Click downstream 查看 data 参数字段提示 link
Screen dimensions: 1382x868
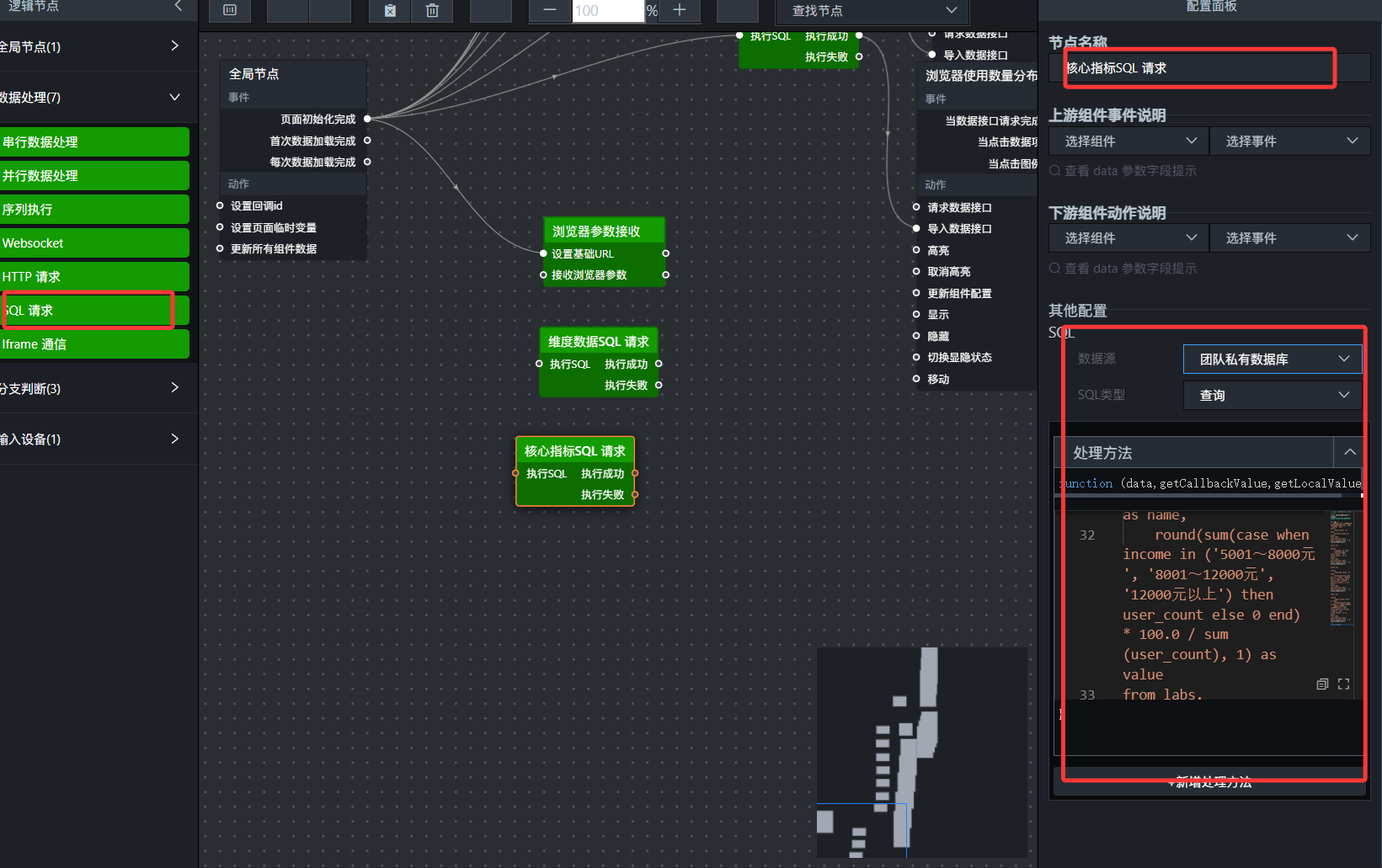pyautogui.click(x=1123, y=269)
